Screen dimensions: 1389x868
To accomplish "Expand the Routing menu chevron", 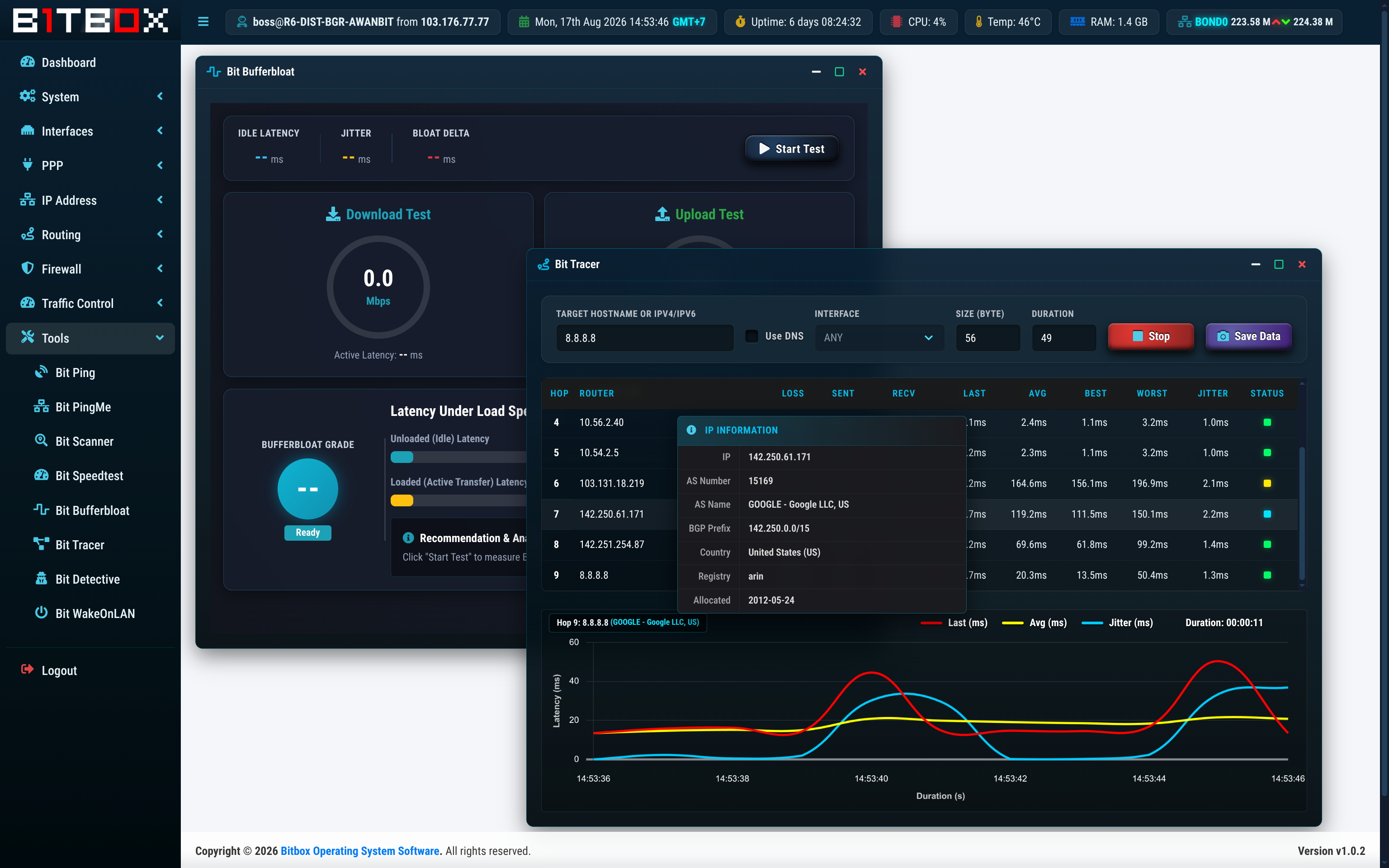I will 160,234.
